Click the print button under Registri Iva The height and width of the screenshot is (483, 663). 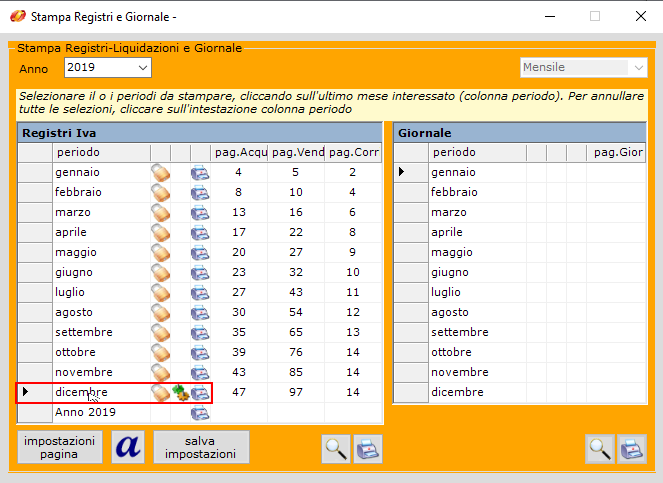(x=367, y=449)
